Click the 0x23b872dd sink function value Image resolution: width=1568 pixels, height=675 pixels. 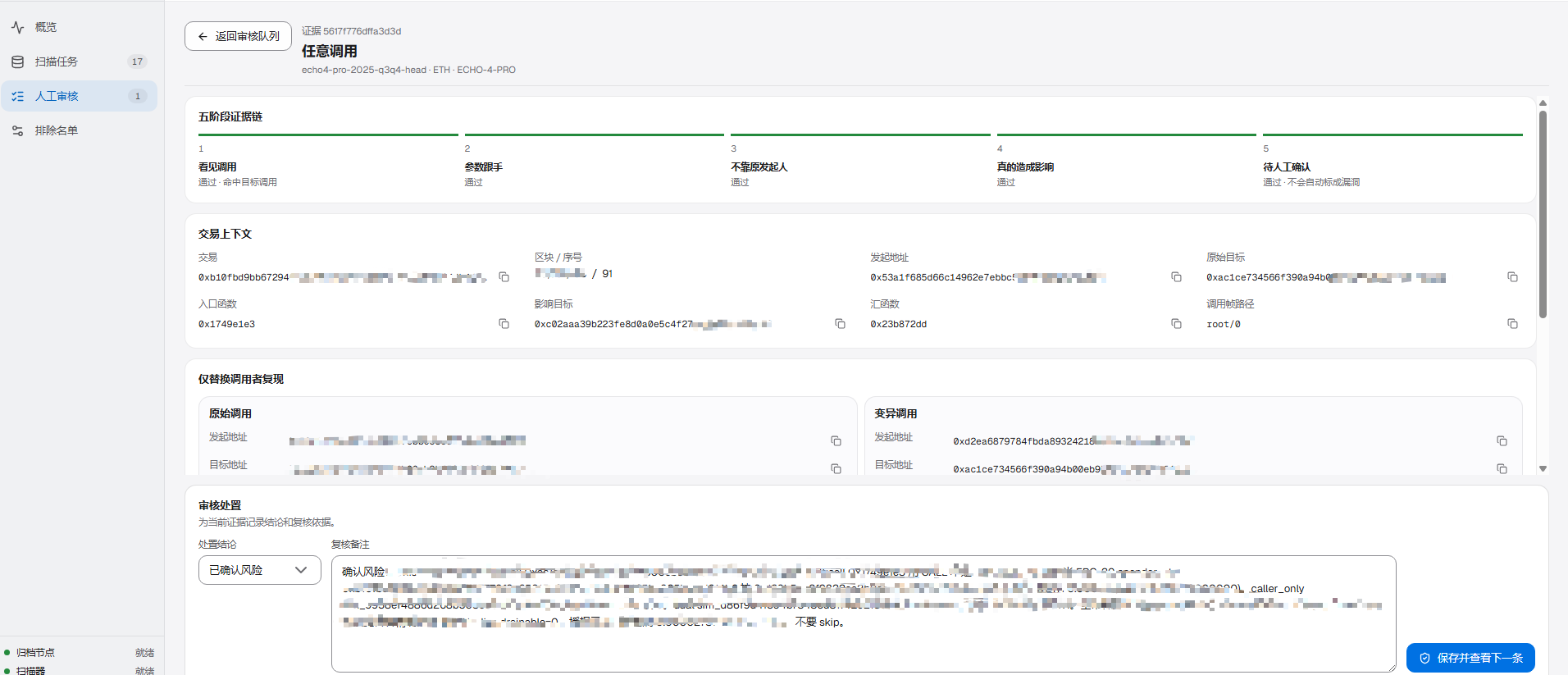[x=899, y=324]
